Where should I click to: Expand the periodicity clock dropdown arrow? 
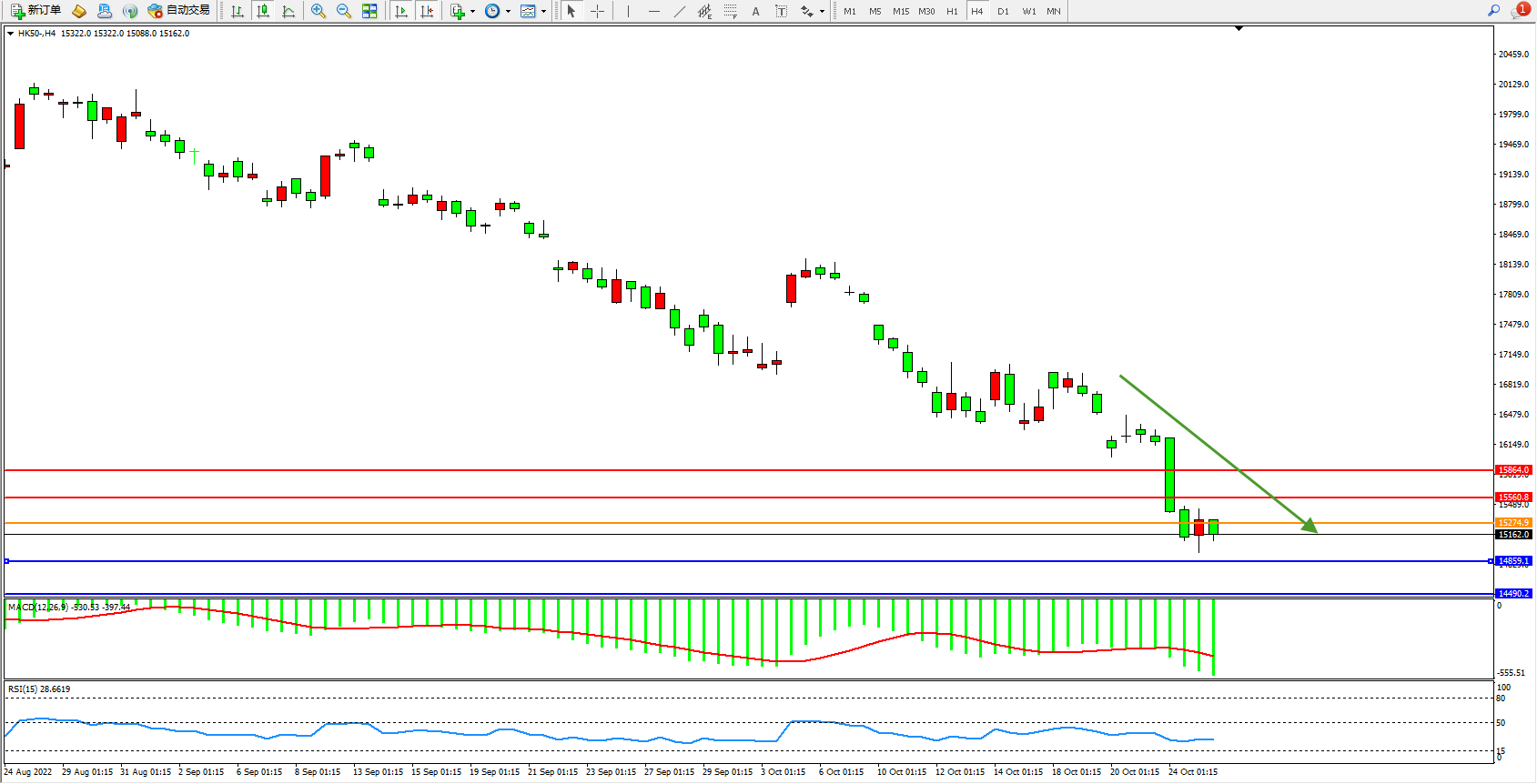[x=508, y=12]
